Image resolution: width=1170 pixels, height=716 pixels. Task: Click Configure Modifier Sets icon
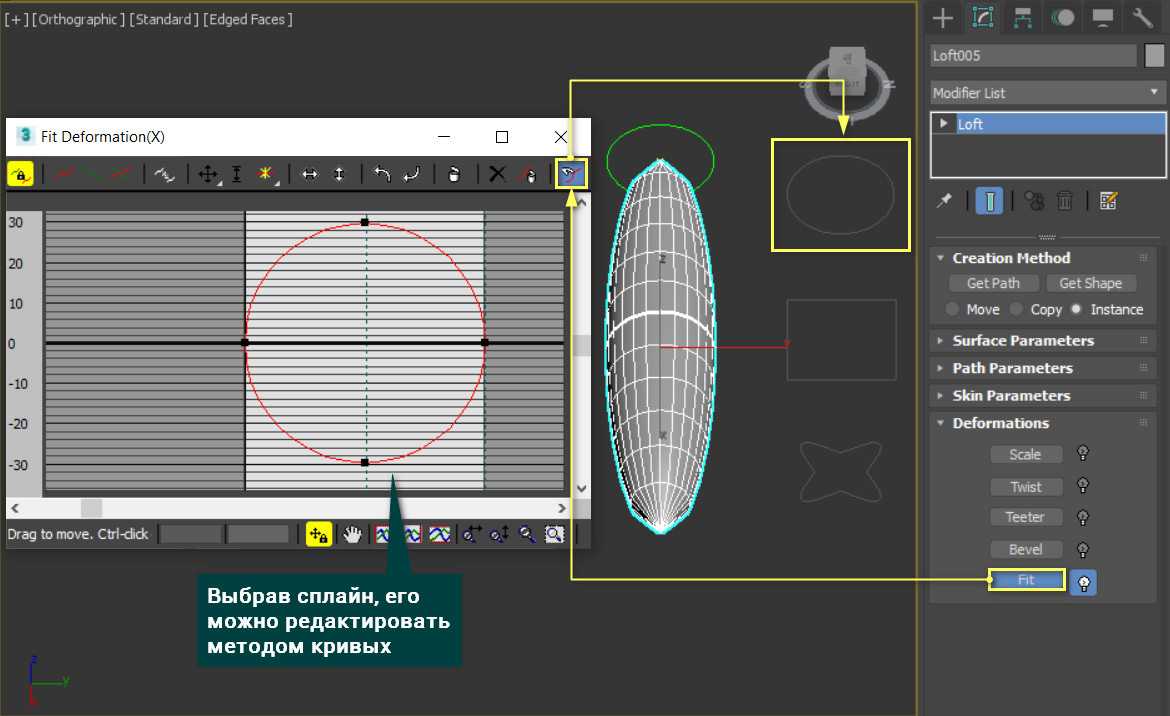(x=1107, y=201)
